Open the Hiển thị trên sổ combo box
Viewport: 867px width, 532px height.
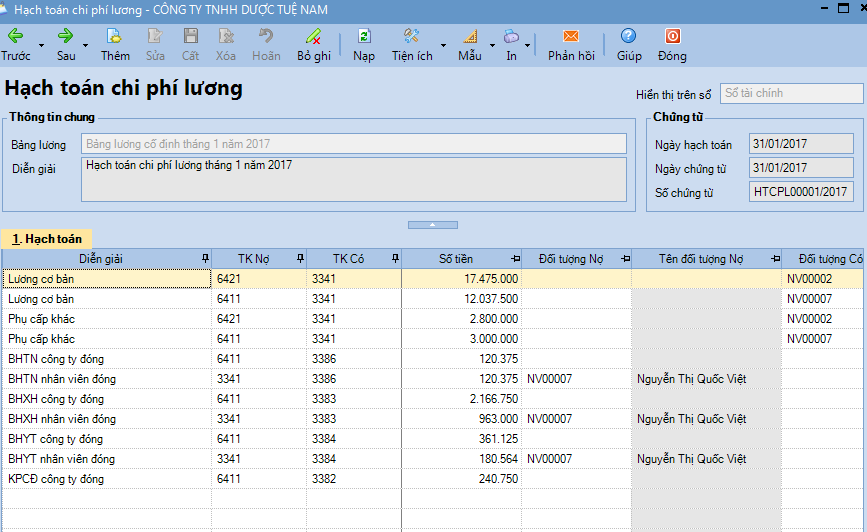791,93
